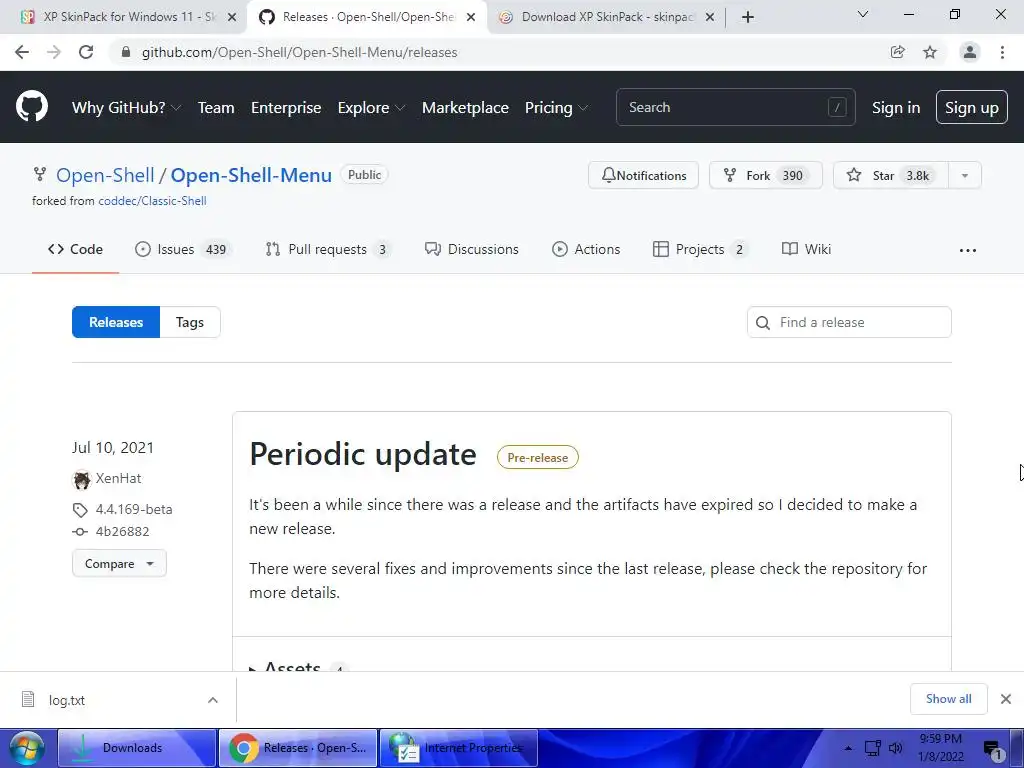Open the Marketplace link
1024x768 pixels.
(465, 108)
